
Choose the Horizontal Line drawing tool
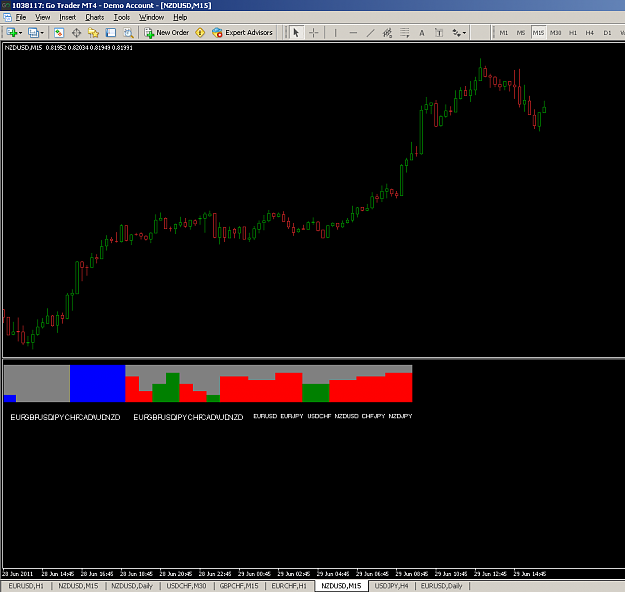pos(353,33)
